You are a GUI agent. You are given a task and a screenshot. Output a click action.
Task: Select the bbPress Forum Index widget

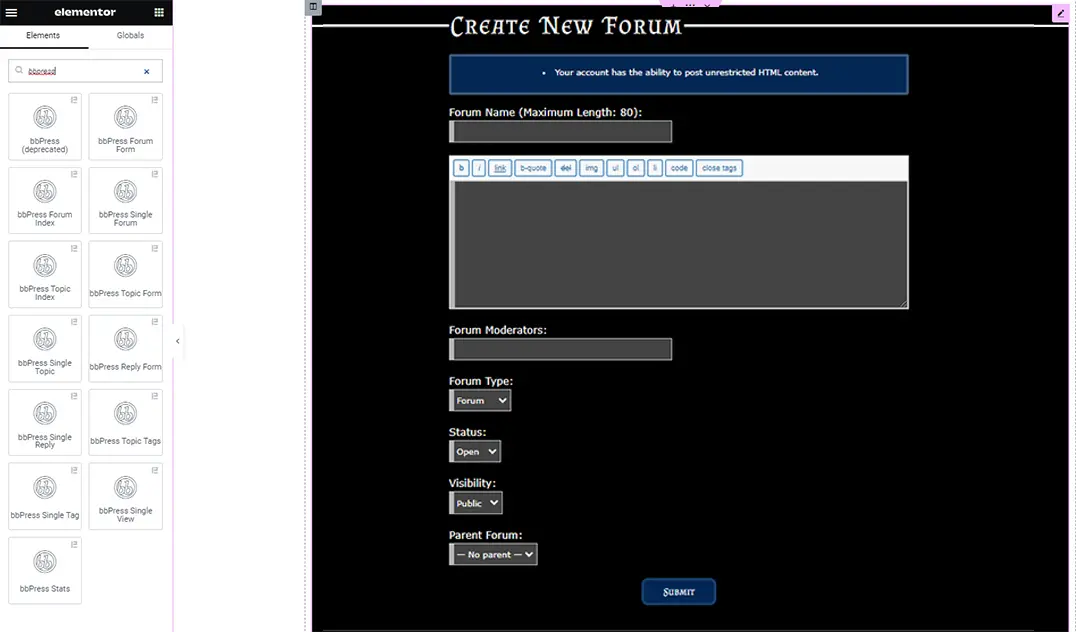[x=45, y=201]
